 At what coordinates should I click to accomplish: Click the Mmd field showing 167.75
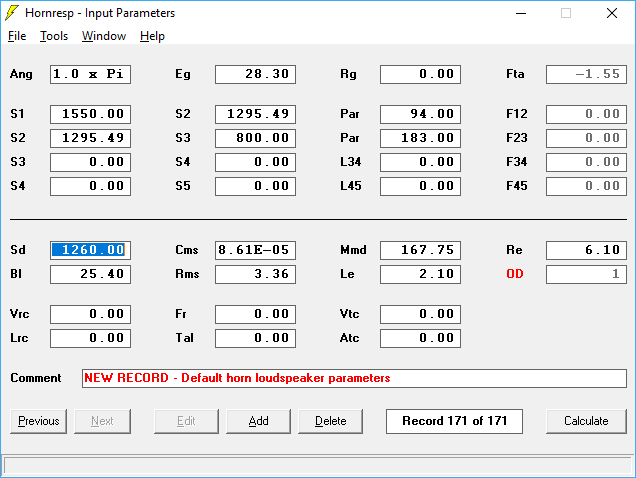tap(420, 250)
